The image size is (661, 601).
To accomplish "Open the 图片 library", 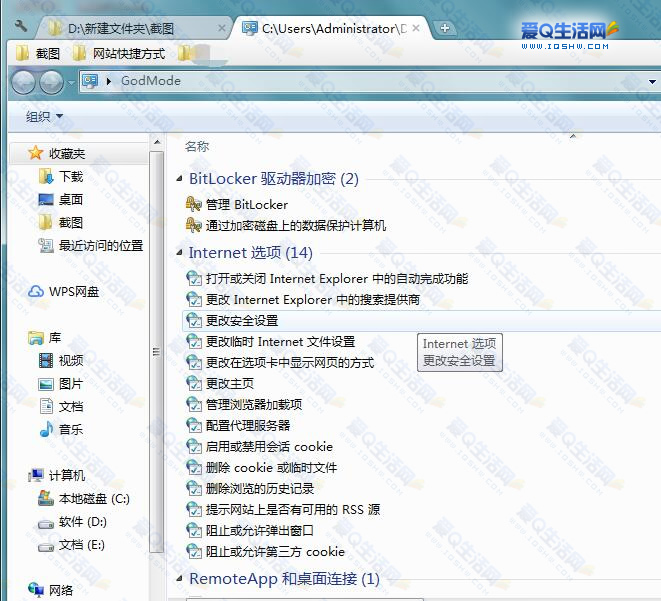I will point(61,384).
